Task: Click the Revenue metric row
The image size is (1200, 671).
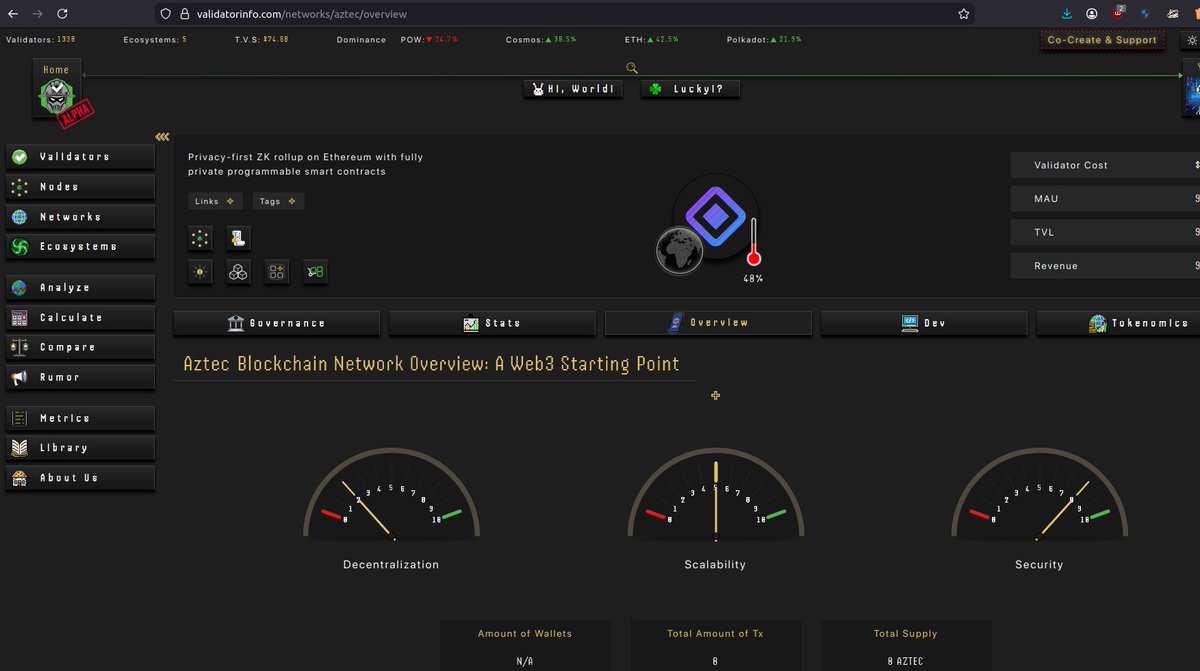Action: (1105, 266)
